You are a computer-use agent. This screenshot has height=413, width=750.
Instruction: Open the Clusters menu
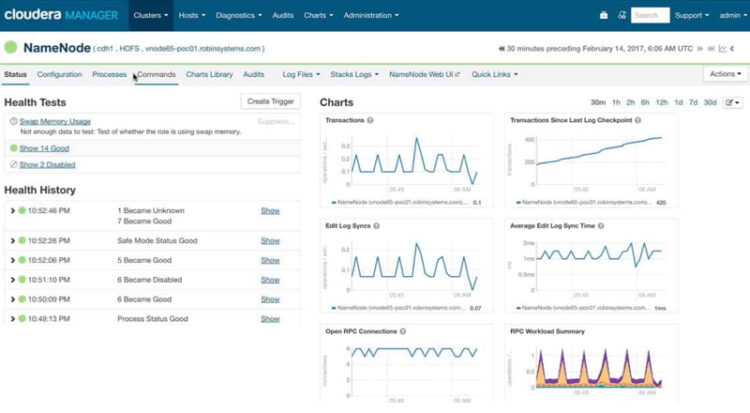point(151,15)
